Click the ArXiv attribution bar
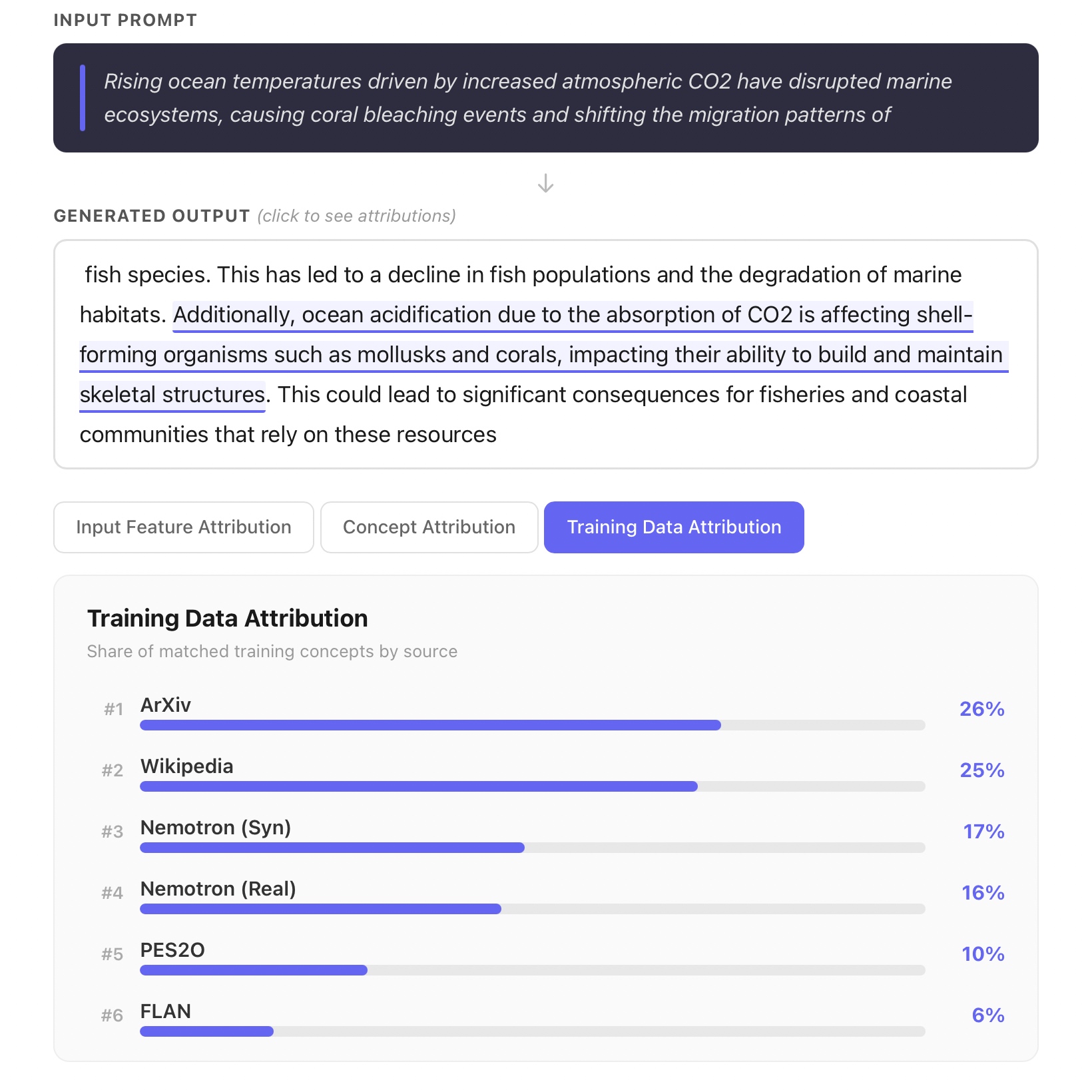1092x1092 pixels. 532,725
